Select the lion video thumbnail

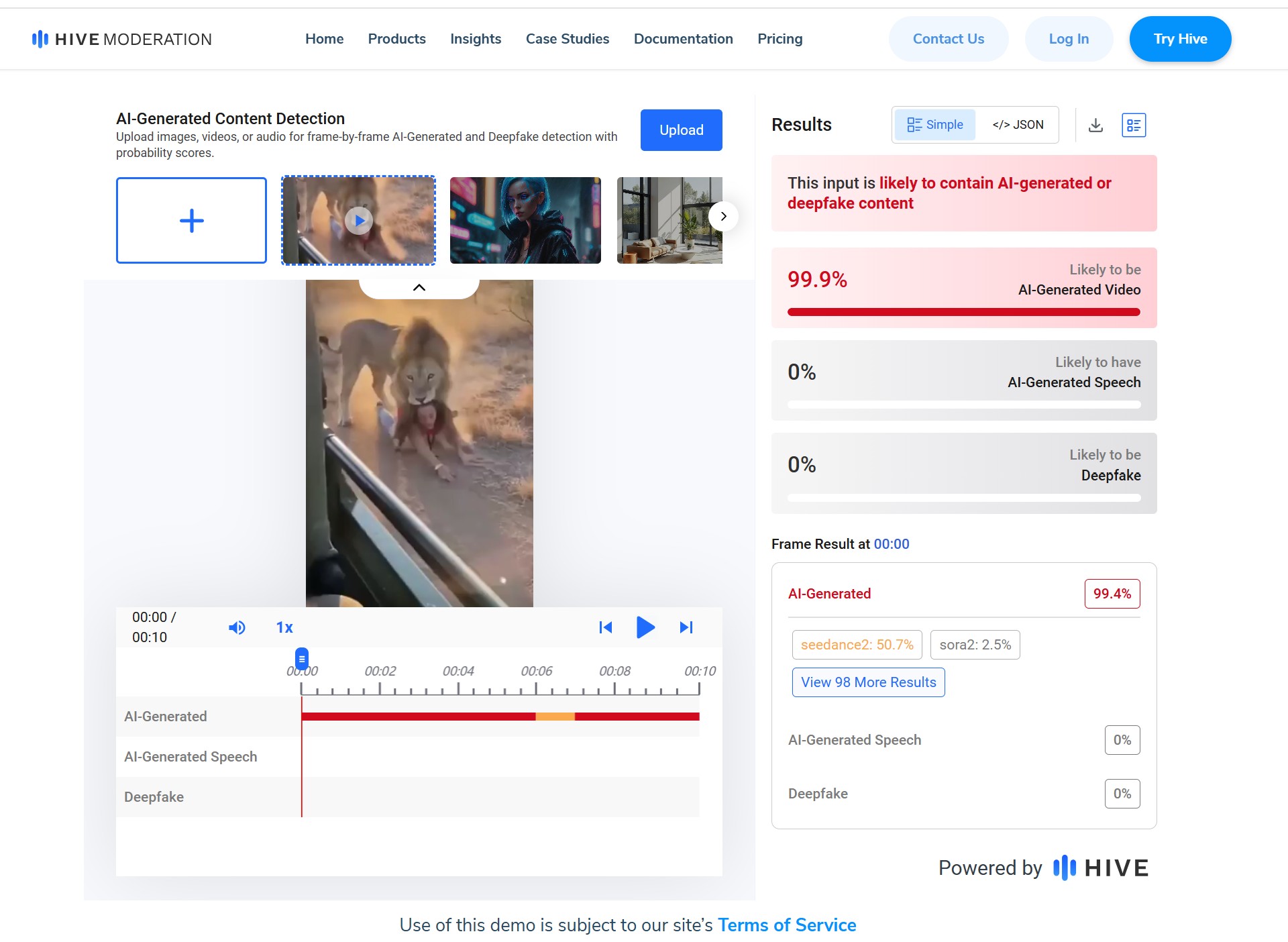point(358,220)
